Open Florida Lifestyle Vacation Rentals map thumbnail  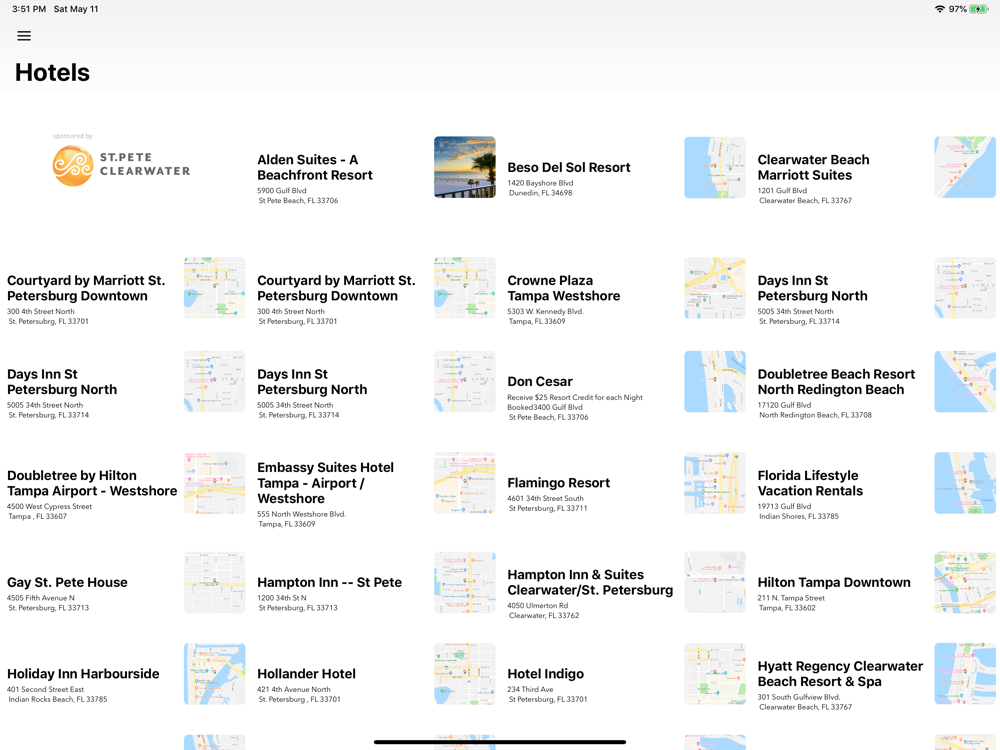965,483
